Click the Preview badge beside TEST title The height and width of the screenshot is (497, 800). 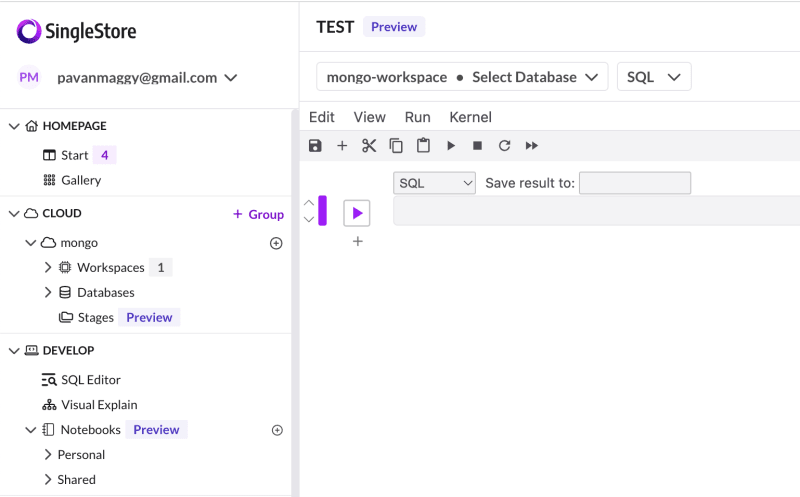point(394,27)
